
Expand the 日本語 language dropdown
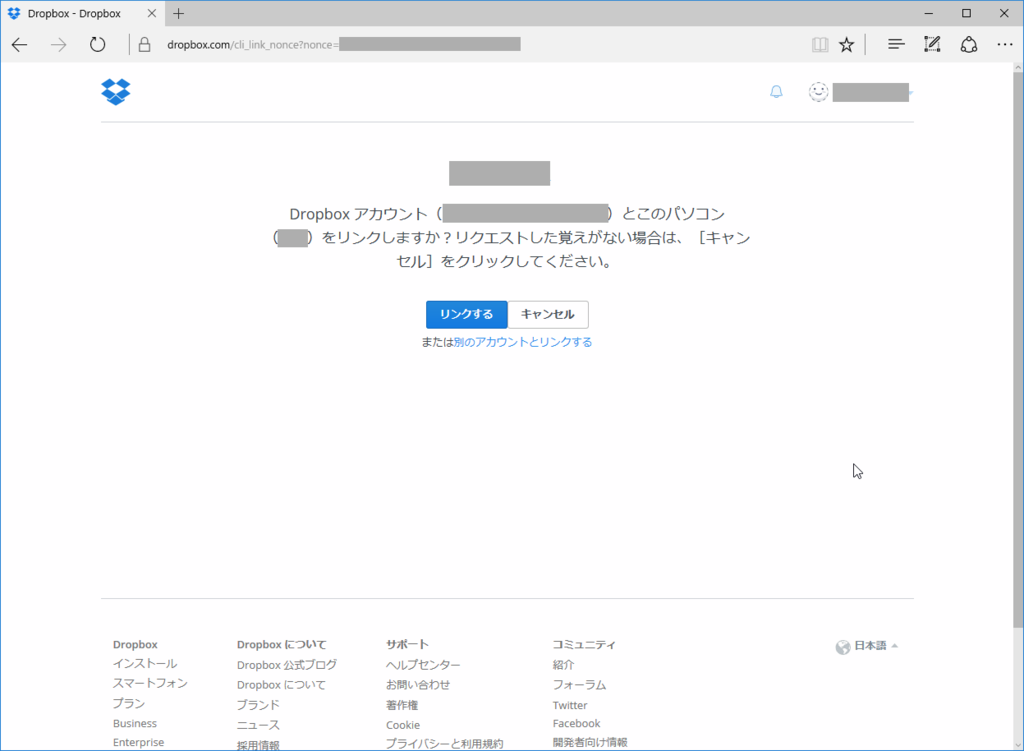click(x=876, y=646)
